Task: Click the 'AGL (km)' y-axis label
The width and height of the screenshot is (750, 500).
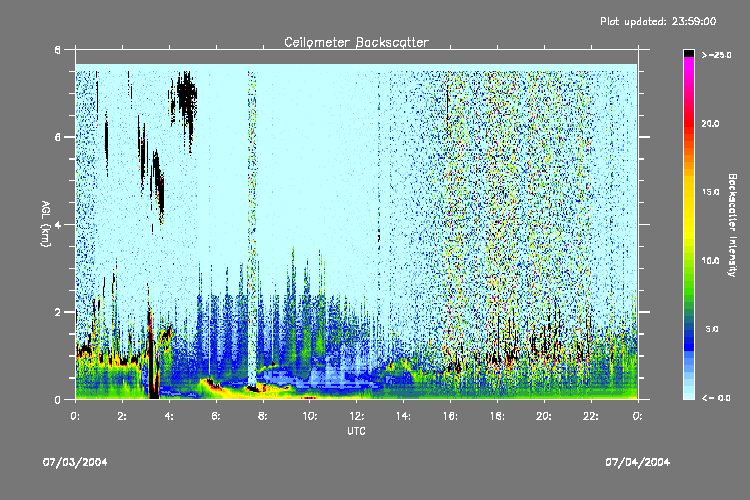Action: [x=45, y=224]
